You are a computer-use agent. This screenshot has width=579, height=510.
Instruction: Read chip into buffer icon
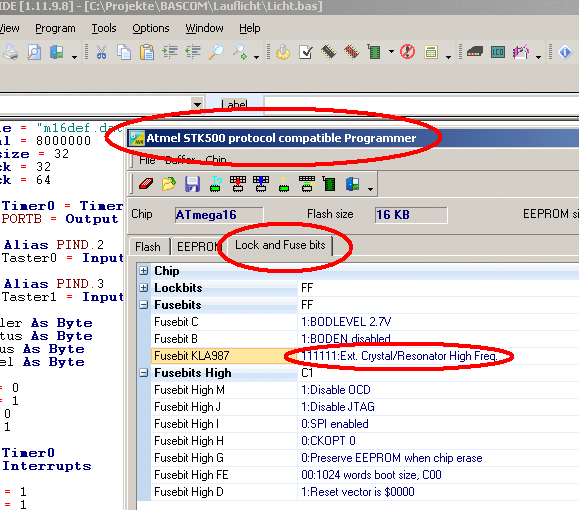pos(261,184)
